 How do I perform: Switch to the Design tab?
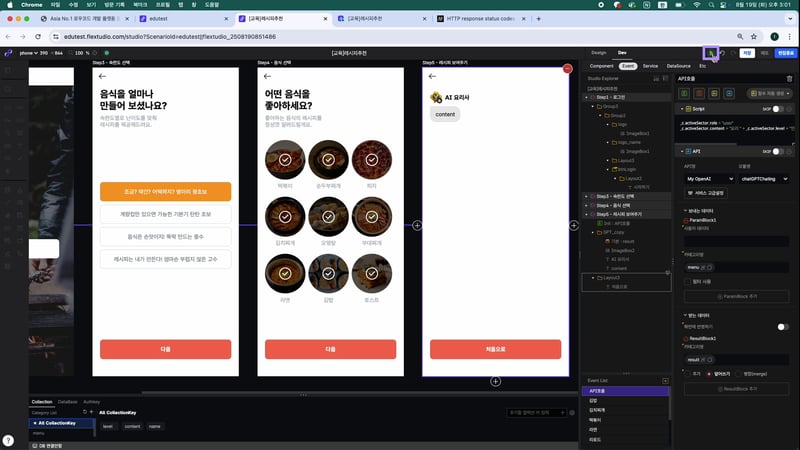coord(598,52)
